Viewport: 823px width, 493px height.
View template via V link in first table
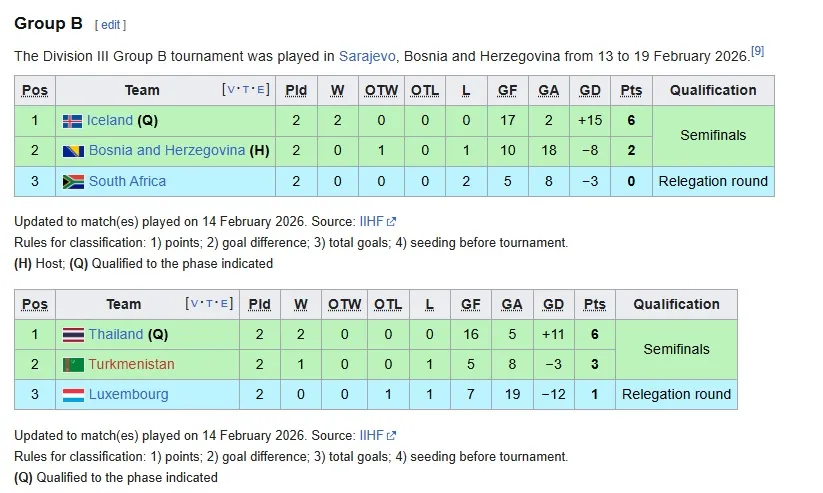232,90
